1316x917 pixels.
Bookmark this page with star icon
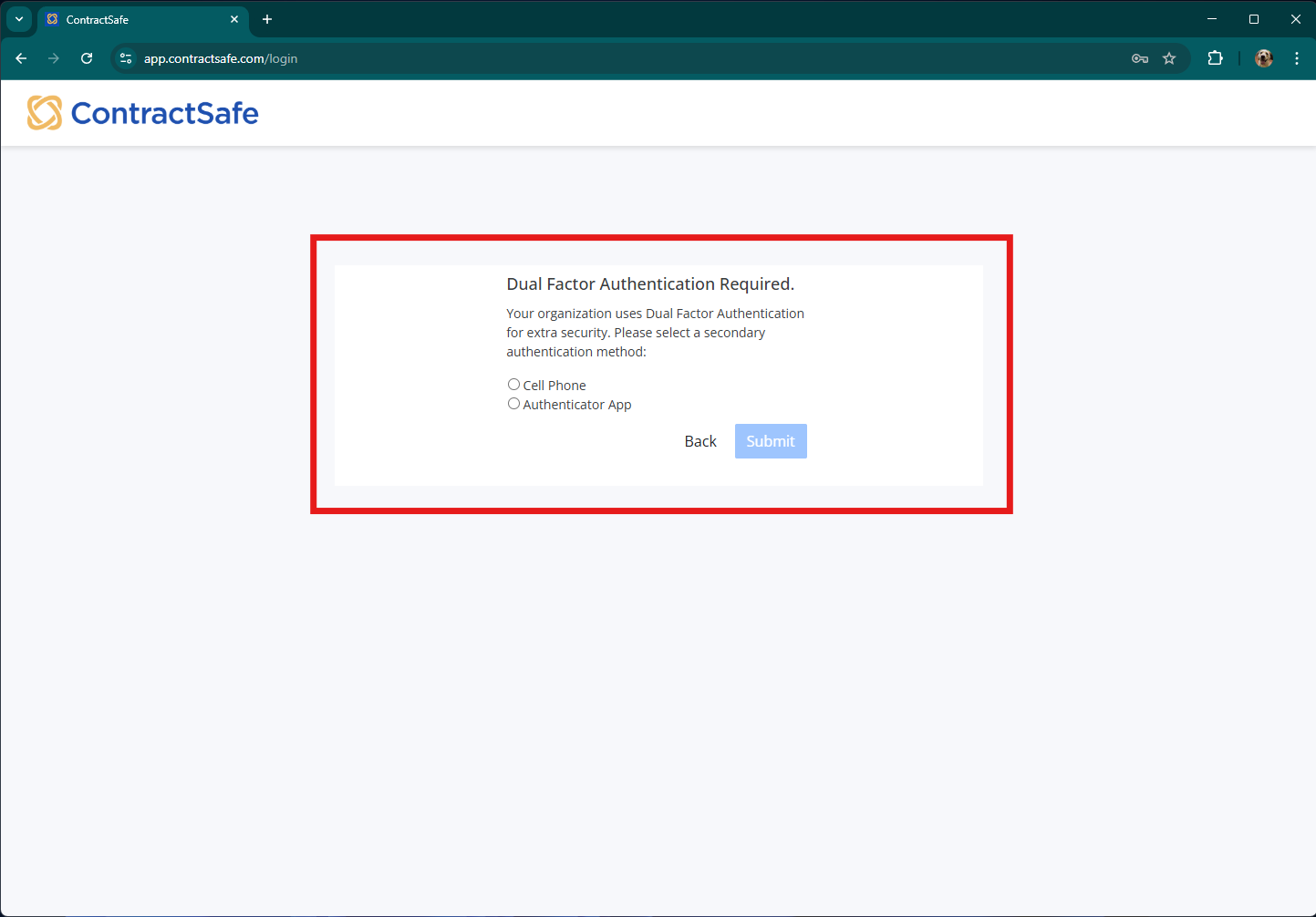point(1169,57)
